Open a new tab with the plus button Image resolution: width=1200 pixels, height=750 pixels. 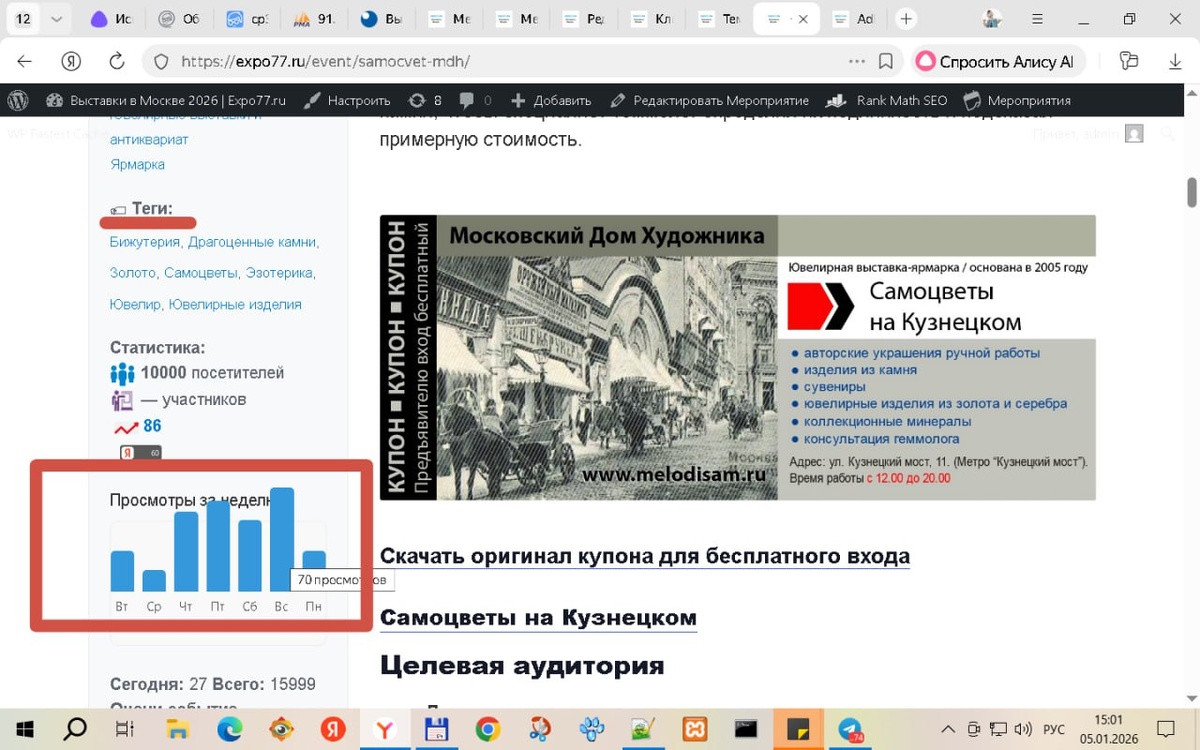[x=906, y=19]
